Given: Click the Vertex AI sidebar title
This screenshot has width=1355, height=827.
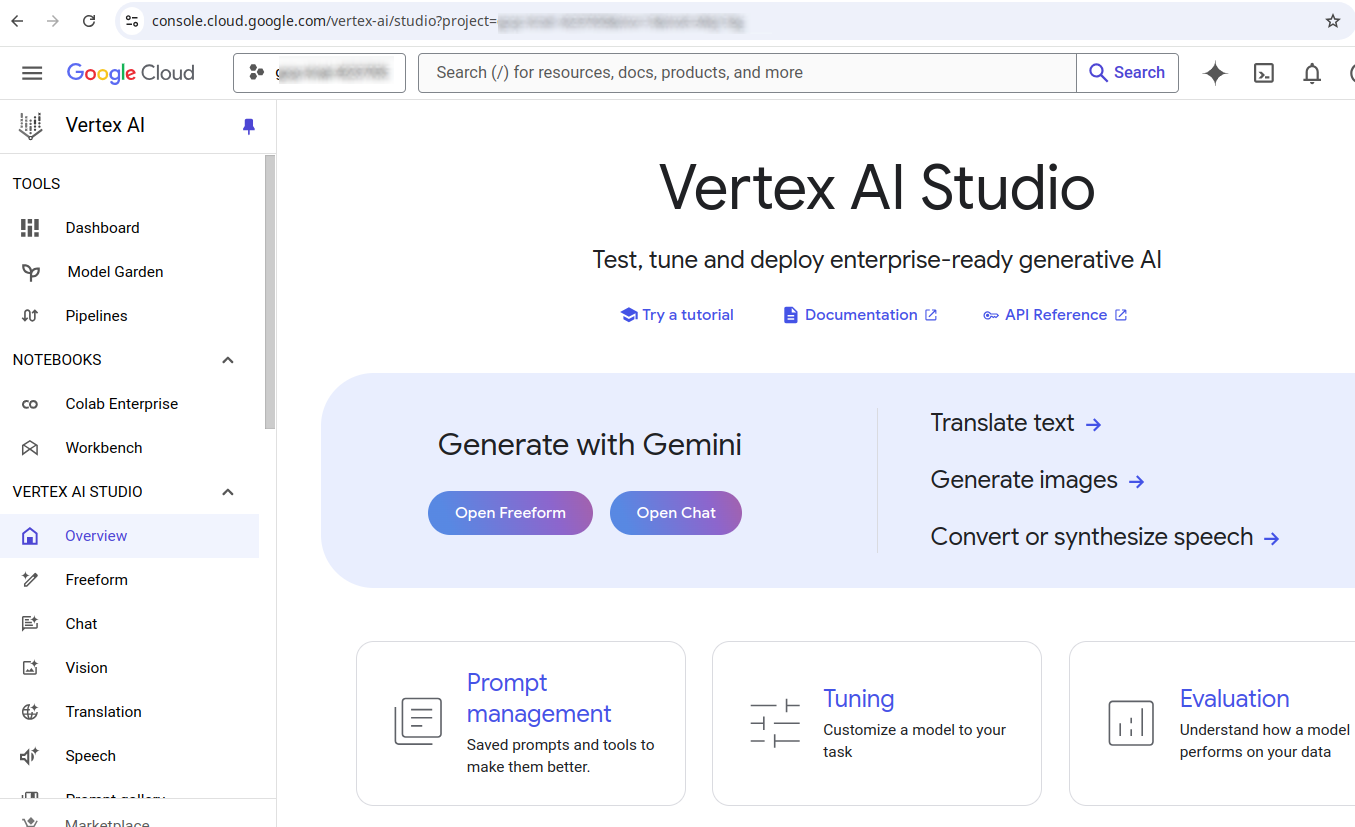Looking at the screenshot, I should point(105,126).
